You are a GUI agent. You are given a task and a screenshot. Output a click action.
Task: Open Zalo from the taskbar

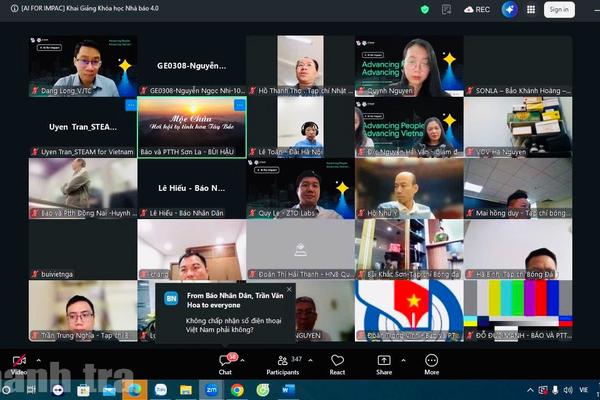click(x=161, y=390)
